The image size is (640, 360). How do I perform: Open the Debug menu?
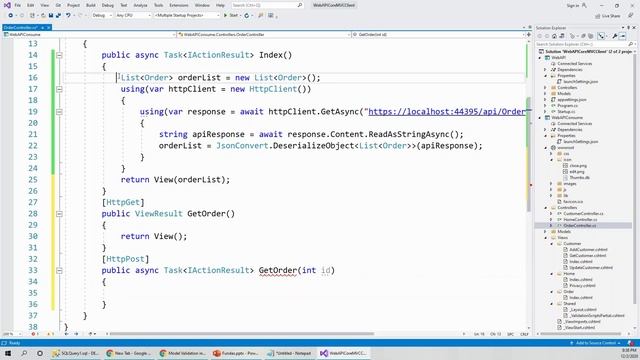(x=108, y=5)
